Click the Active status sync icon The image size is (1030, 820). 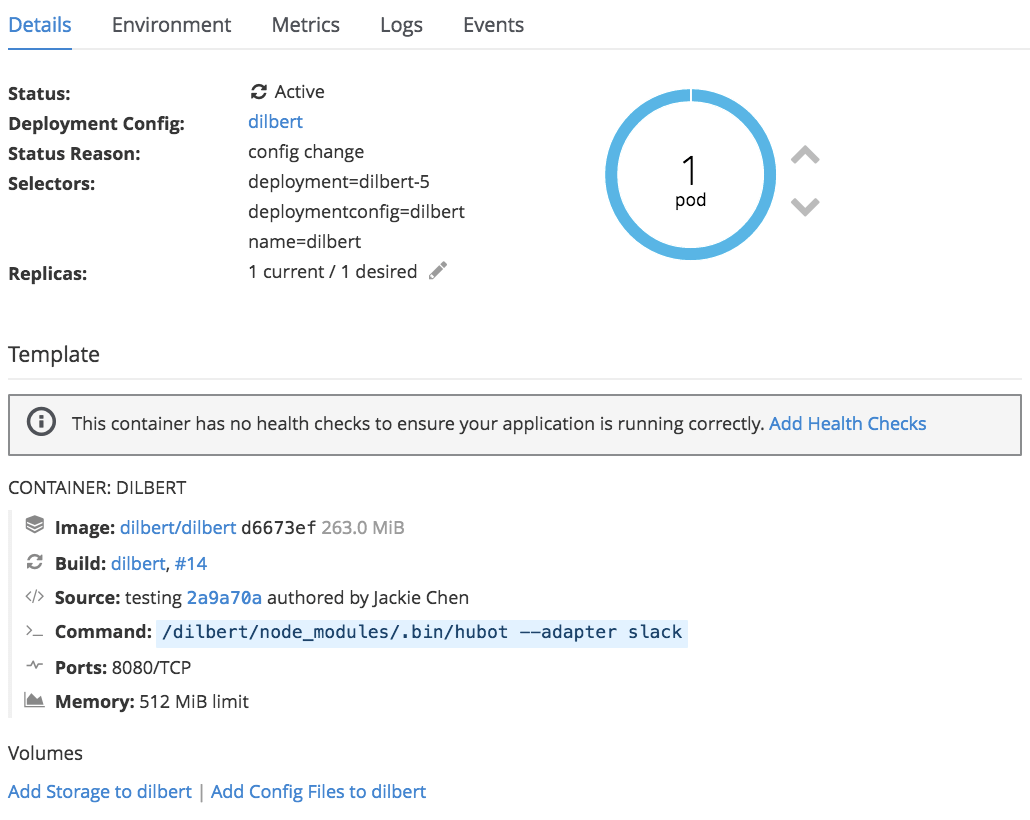pyautogui.click(x=258, y=92)
